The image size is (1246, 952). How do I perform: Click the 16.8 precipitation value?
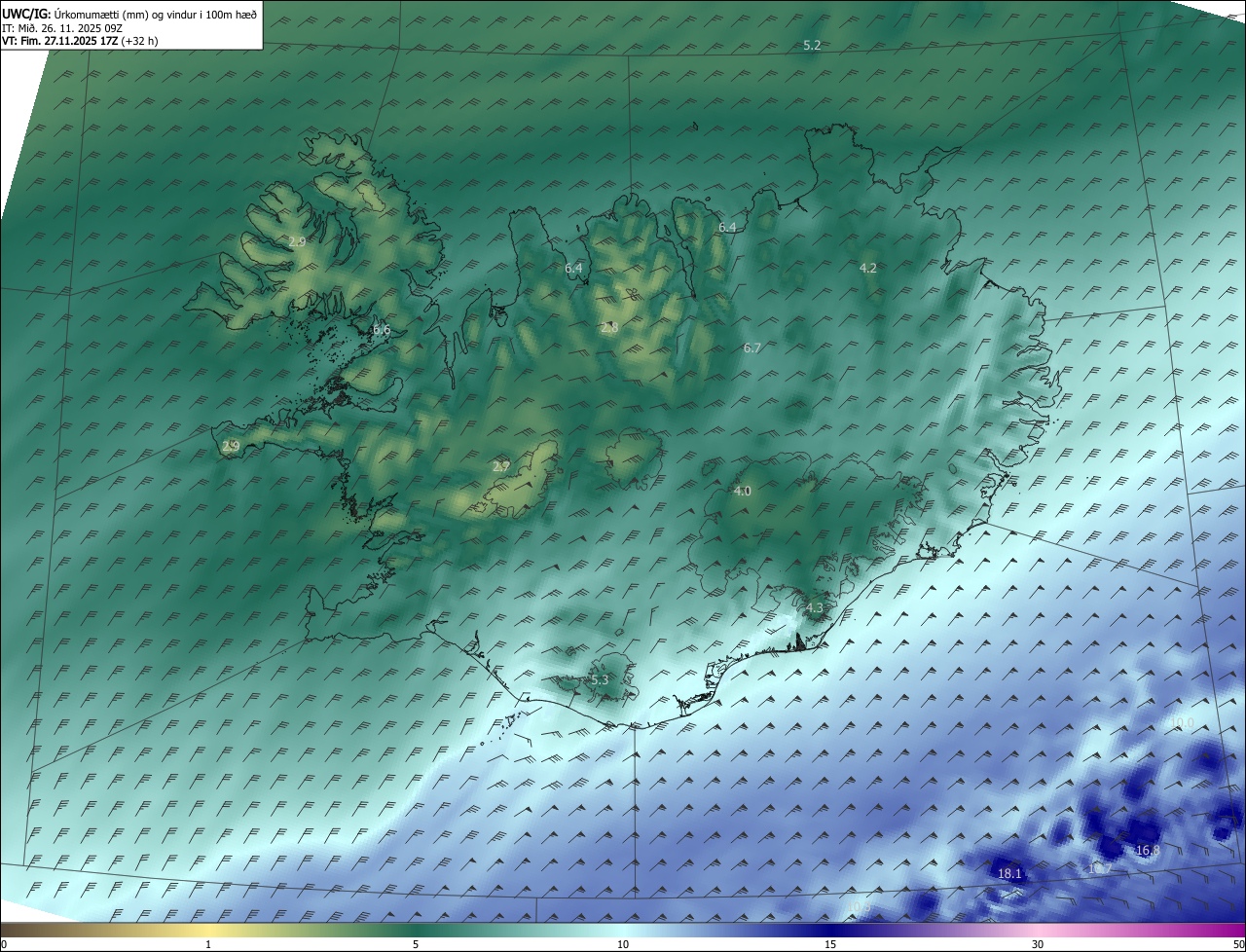click(1148, 851)
